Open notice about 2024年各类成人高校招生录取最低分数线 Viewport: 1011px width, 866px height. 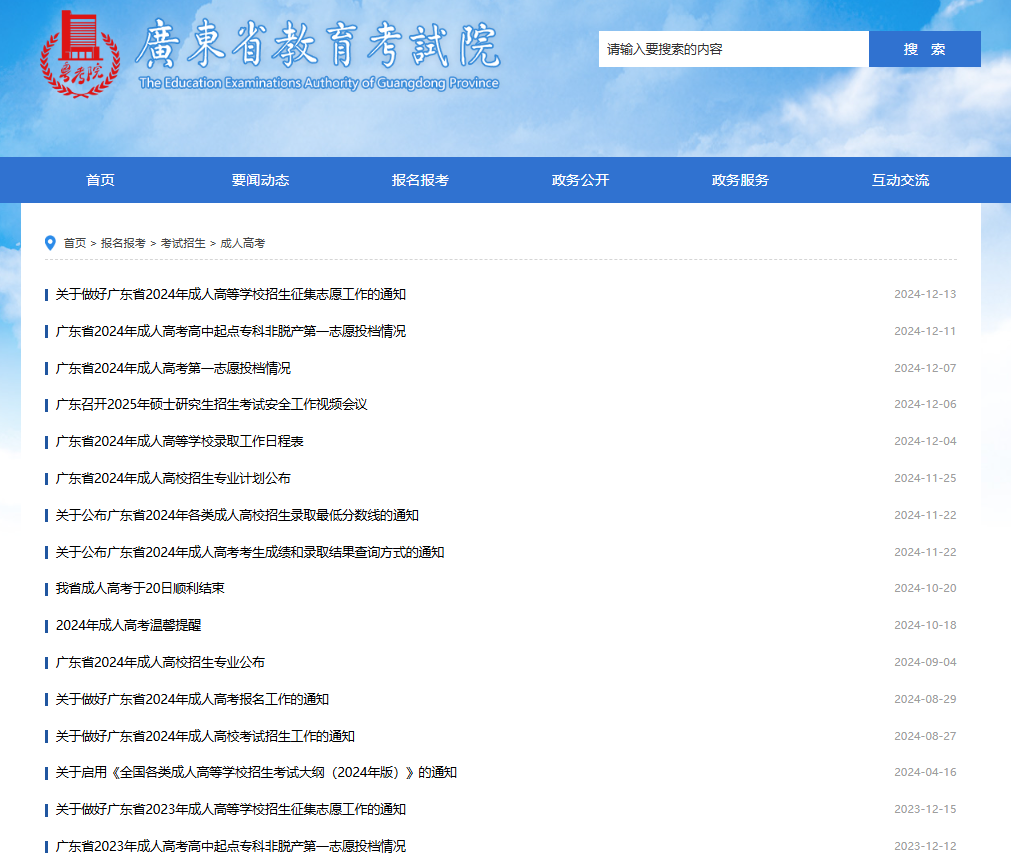(x=236, y=514)
